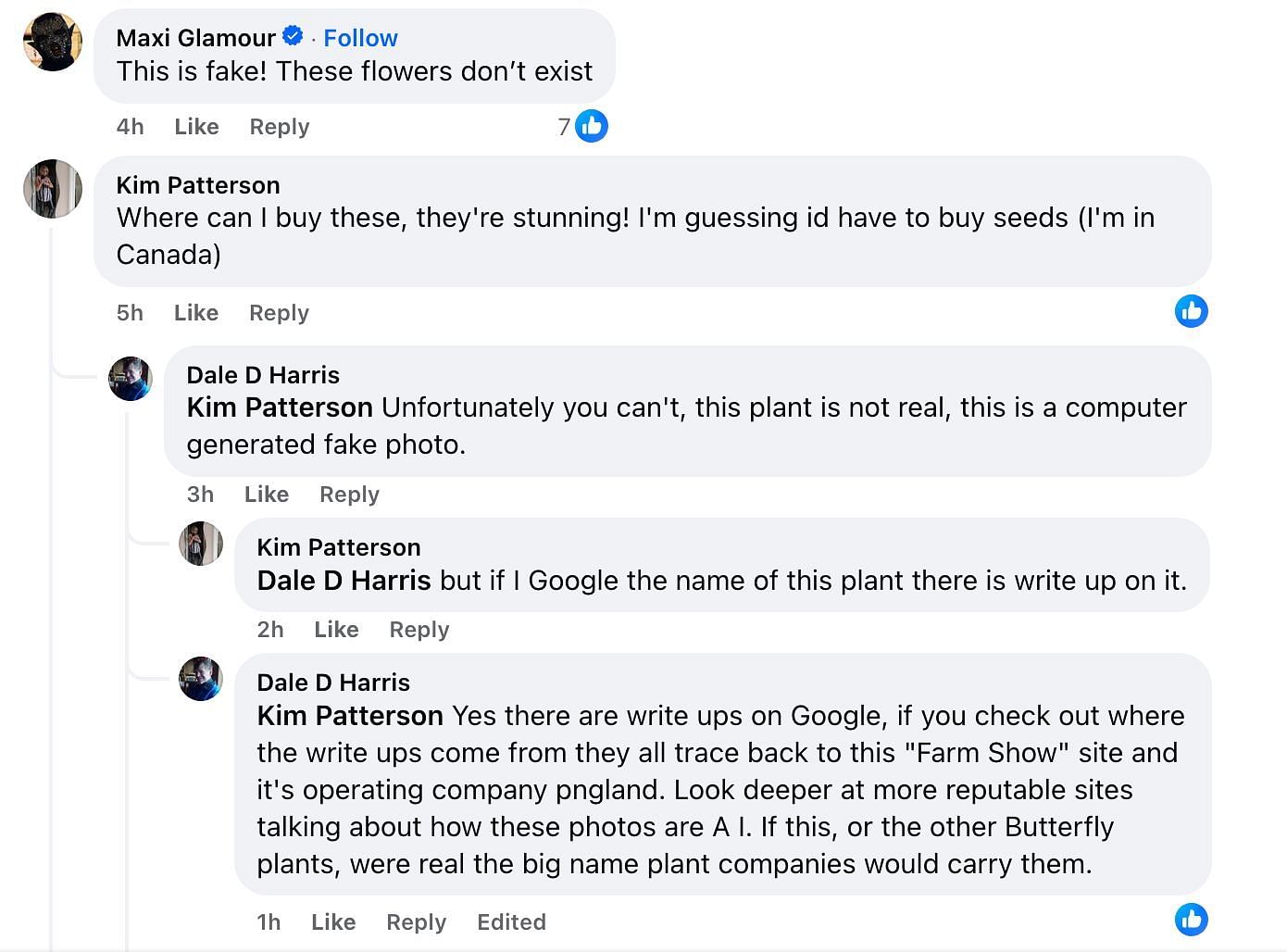1287x952 pixels.
Task: Reply to Kim Patterson's 2h-old comment
Action: [x=419, y=630]
